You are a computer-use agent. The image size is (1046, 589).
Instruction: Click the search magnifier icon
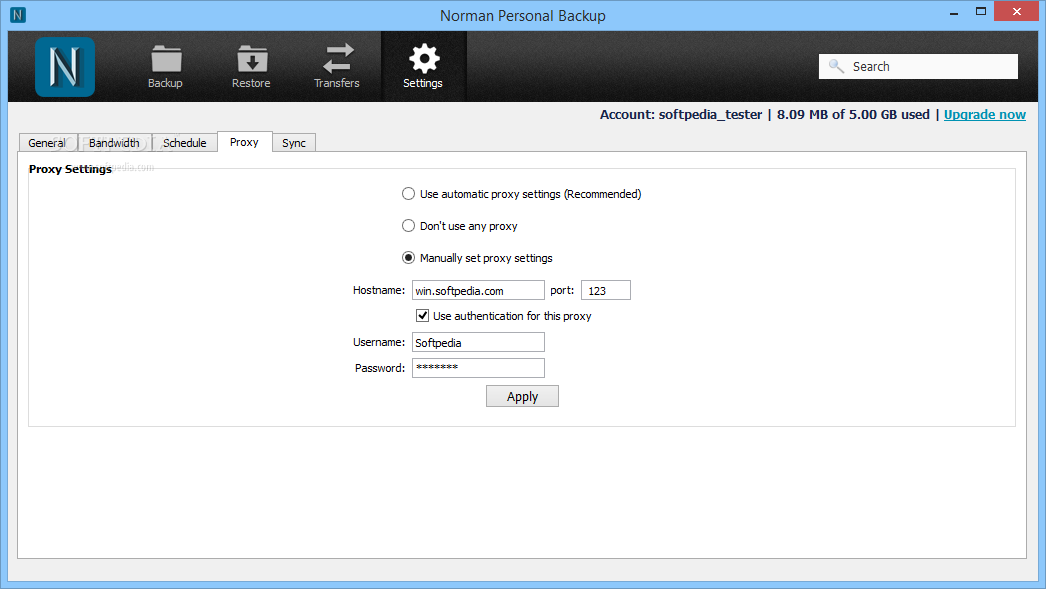click(836, 66)
